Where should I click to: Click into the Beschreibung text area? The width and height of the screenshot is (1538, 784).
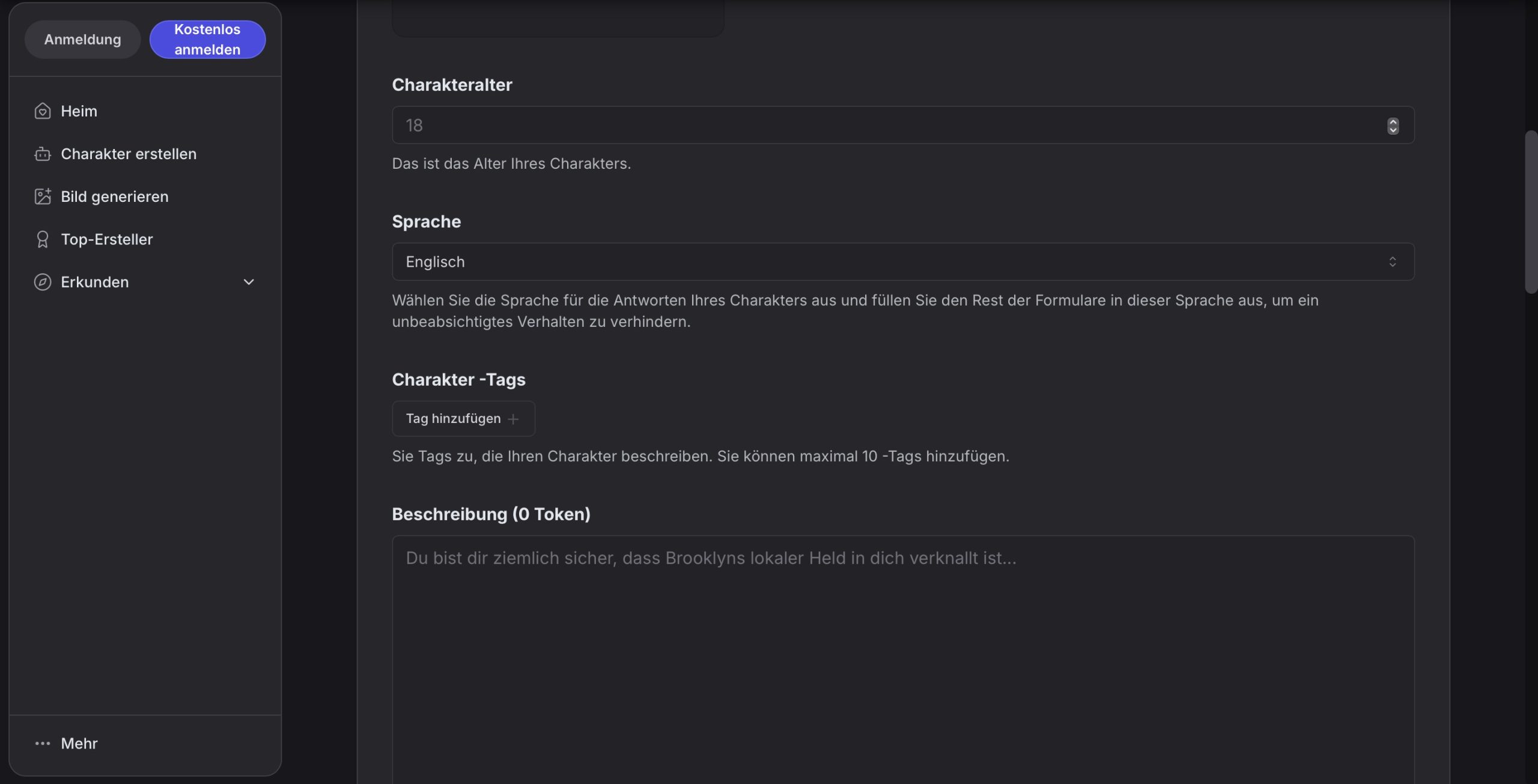[903, 660]
